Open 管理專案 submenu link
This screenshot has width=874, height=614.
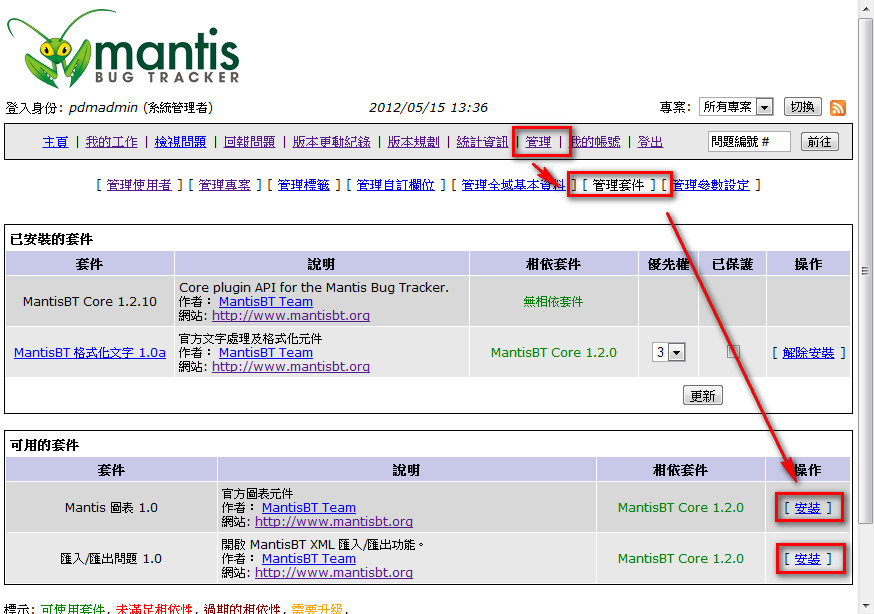point(225,185)
